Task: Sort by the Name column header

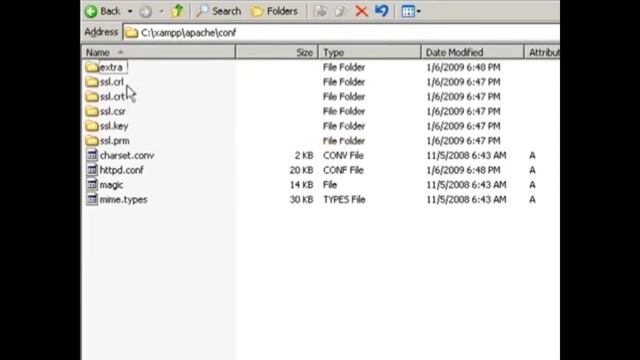Action: pyautogui.click(x=158, y=52)
